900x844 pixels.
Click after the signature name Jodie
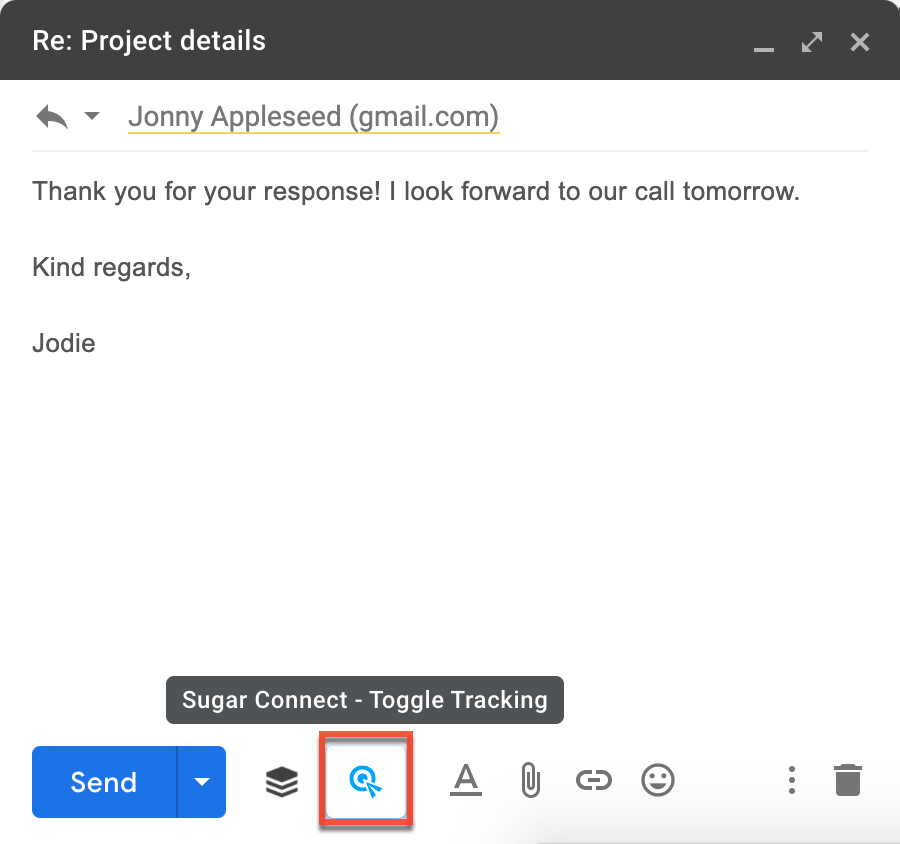(98, 343)
